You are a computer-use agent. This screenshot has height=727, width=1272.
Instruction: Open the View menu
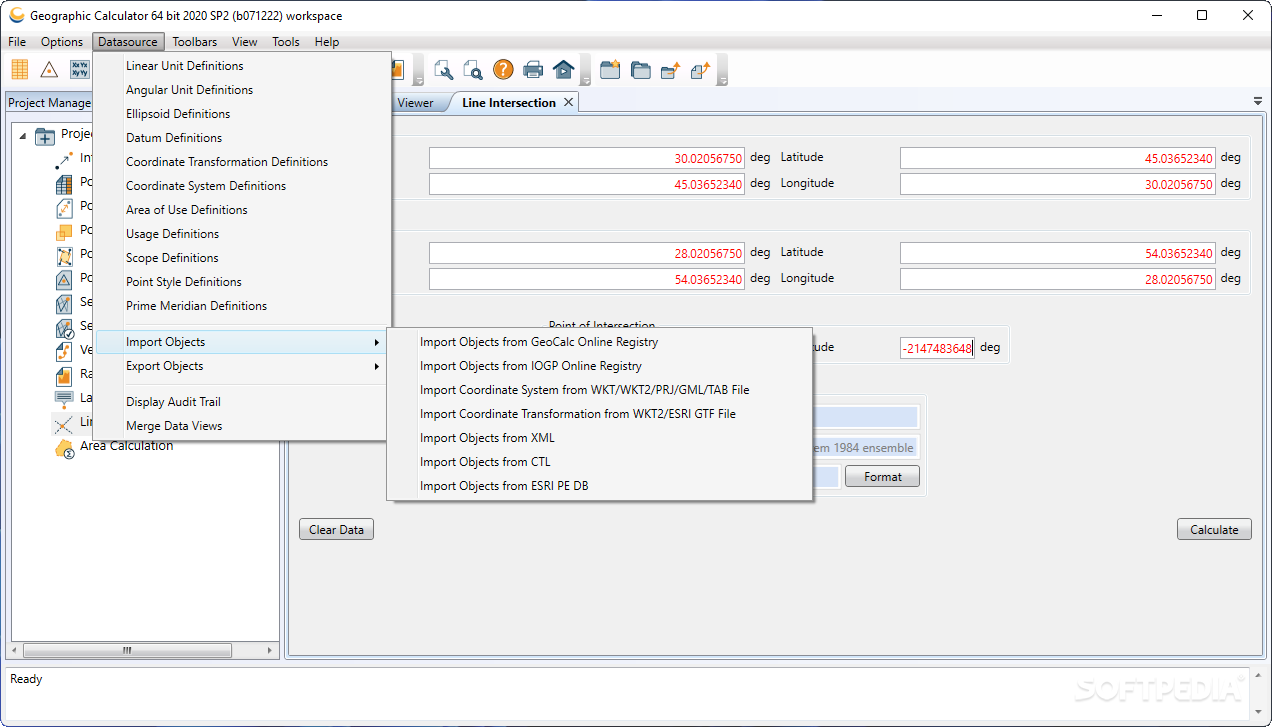pyautogui.click(x=245, y=42)
